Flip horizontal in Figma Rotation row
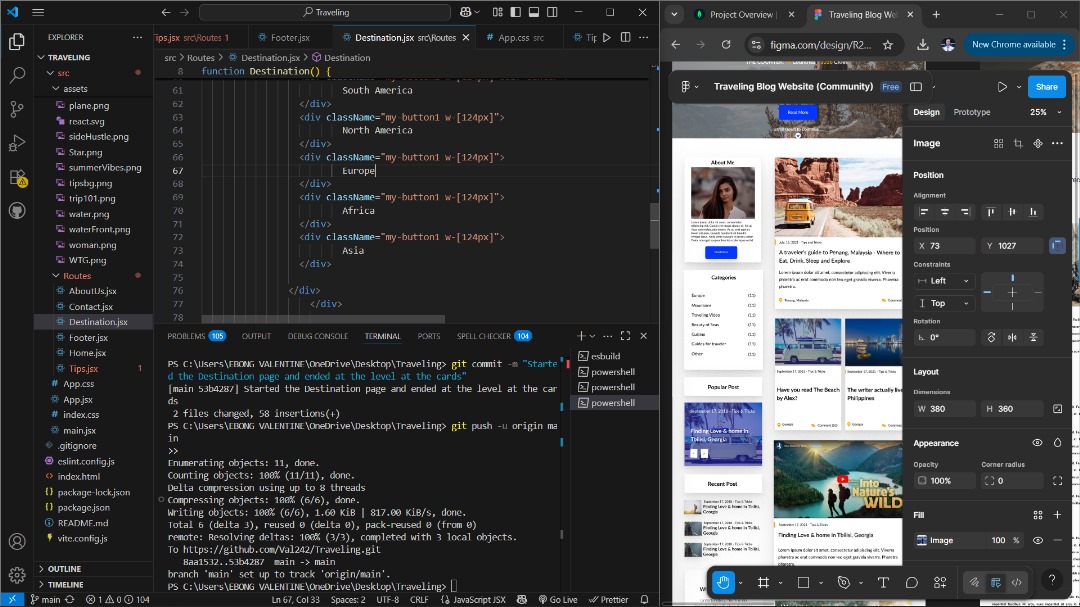1080x607 pixels. click(x=1012, y=338)
